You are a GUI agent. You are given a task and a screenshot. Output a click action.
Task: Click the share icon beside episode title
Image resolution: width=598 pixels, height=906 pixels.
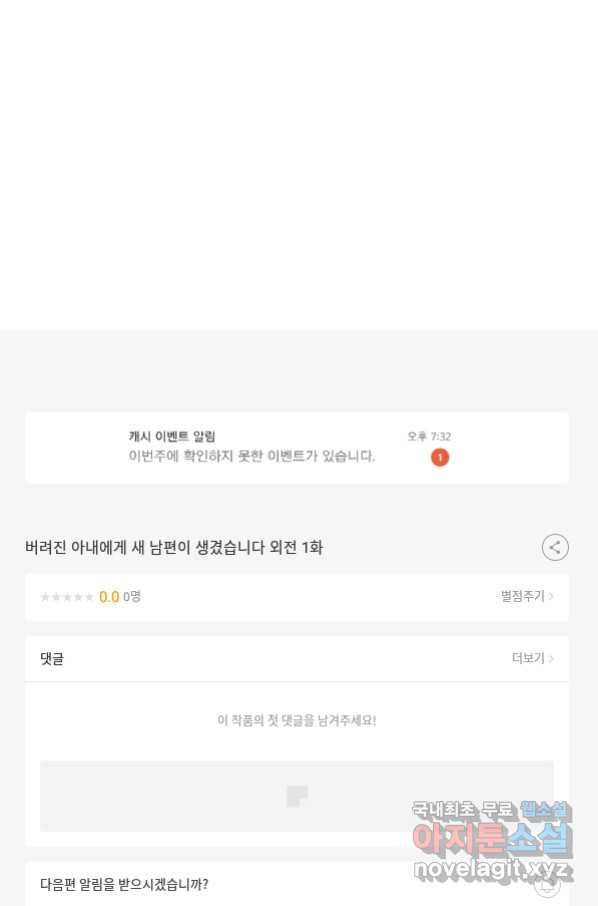click(x=555, y=547)
